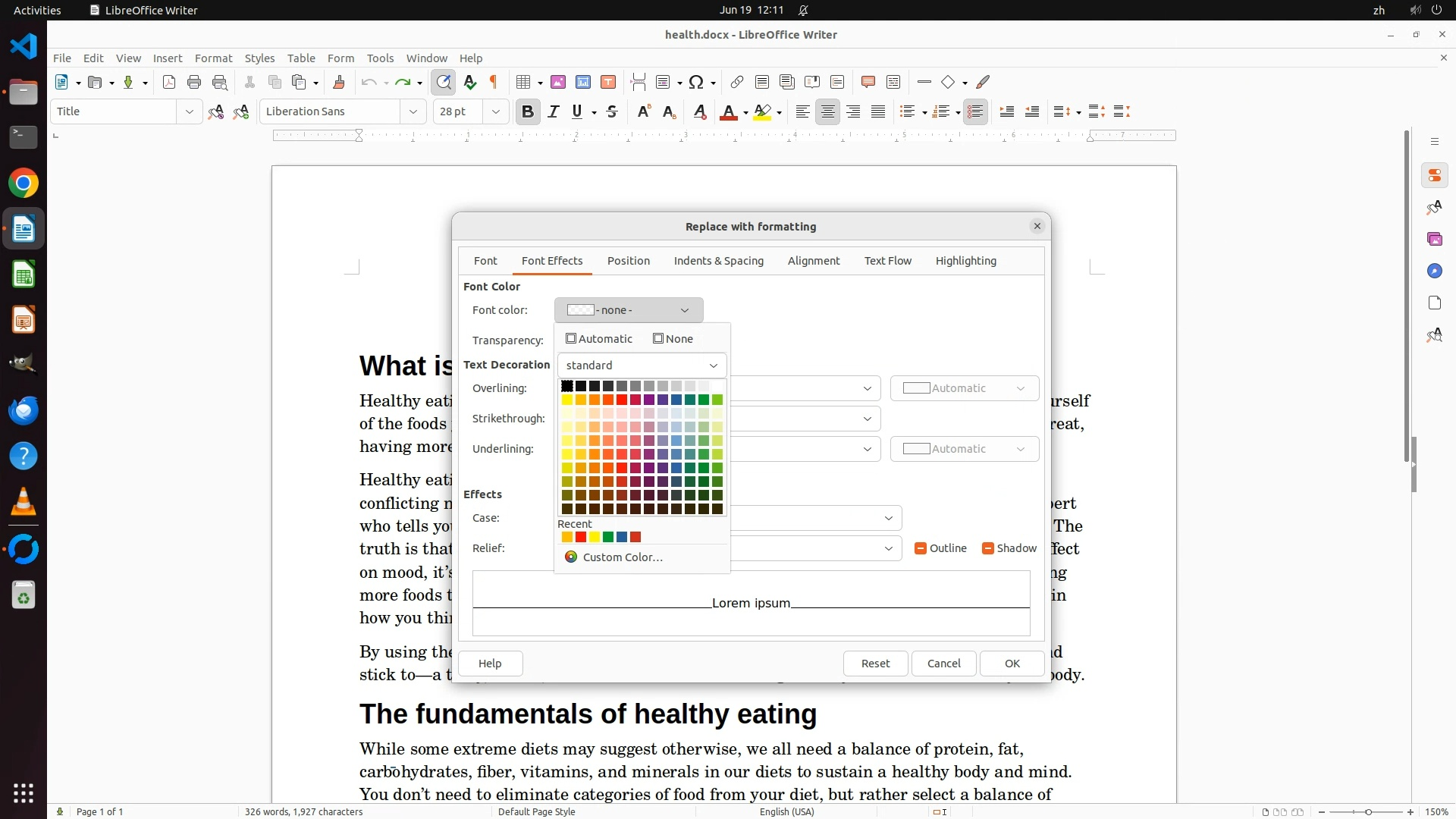Expand the standard palette dropdown

pos(642,366)
